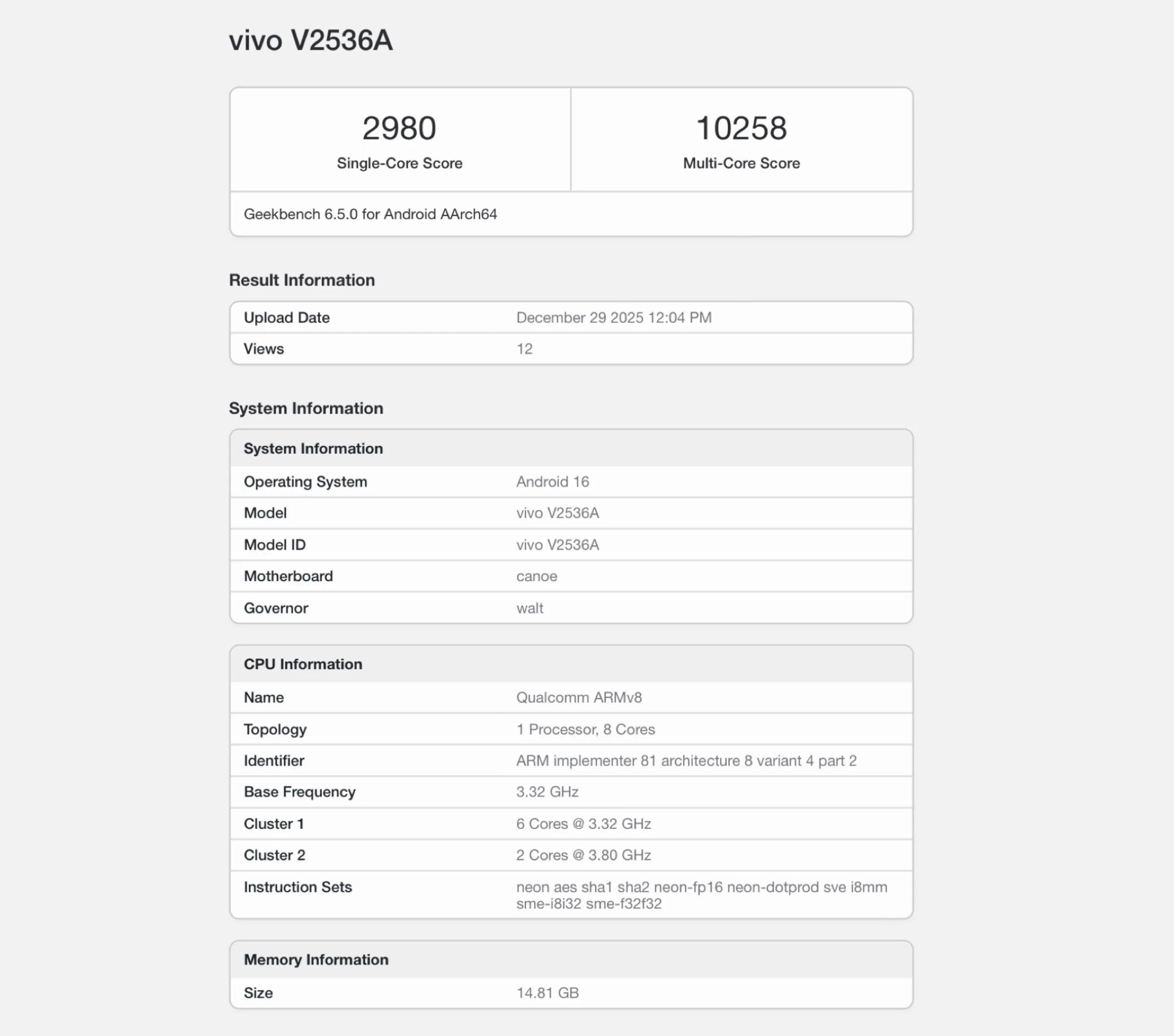
Task: Click the System Information table header
Action: click(313, 449)
